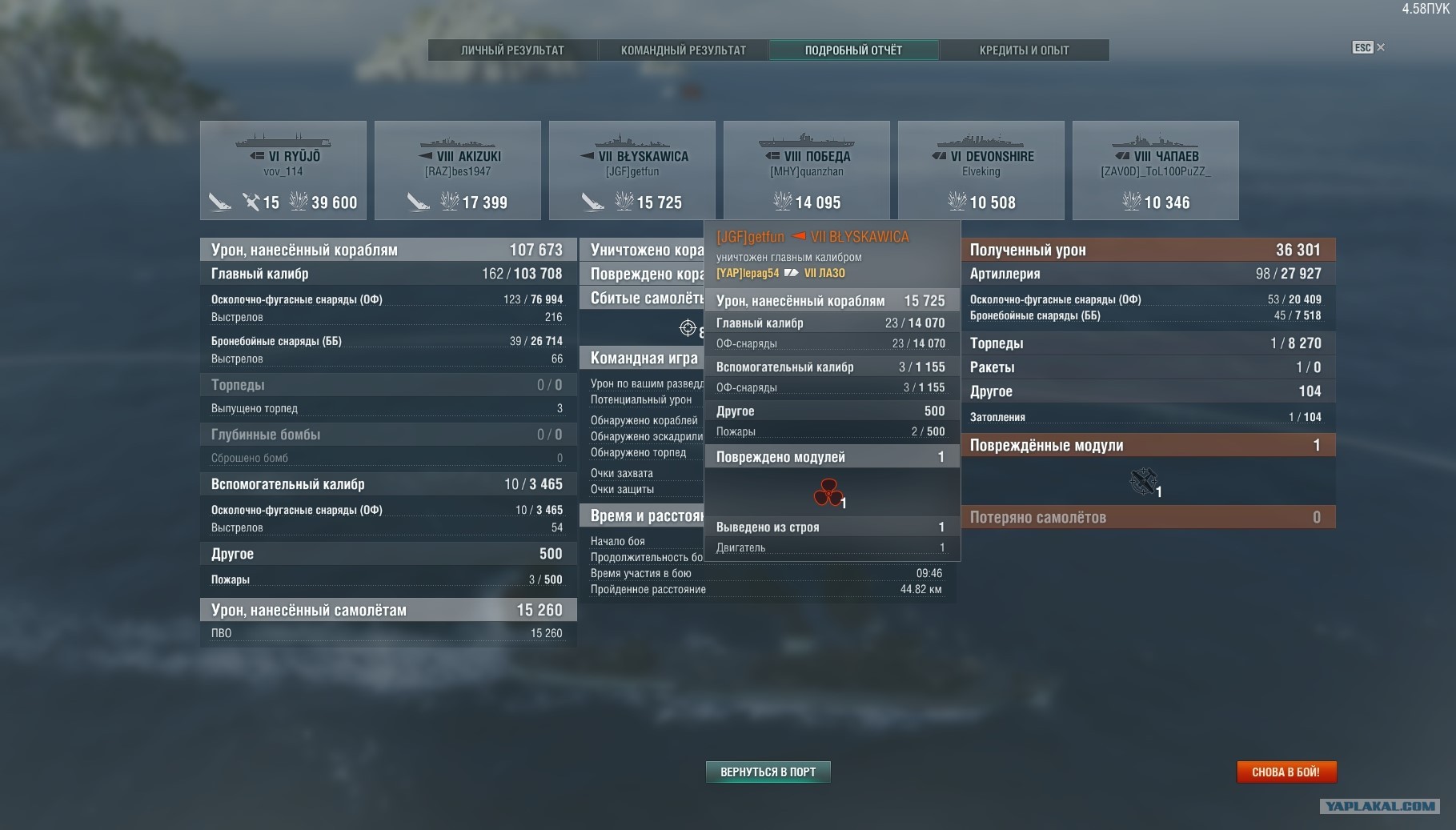The width and height of the screenshot is (1456, 830).
Task: Click the battleship class icon beside ПОБЕДА
Action: (772, 156)
